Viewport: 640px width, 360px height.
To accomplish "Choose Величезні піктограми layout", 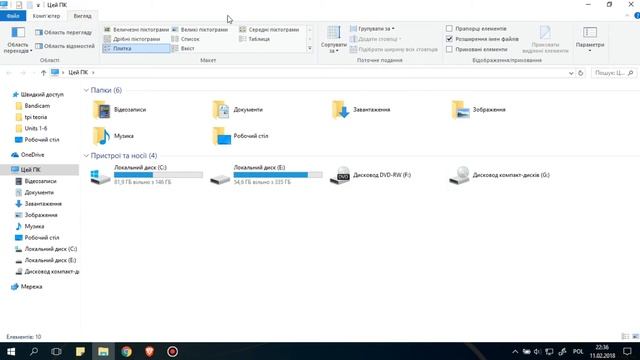I will point(136,30).
